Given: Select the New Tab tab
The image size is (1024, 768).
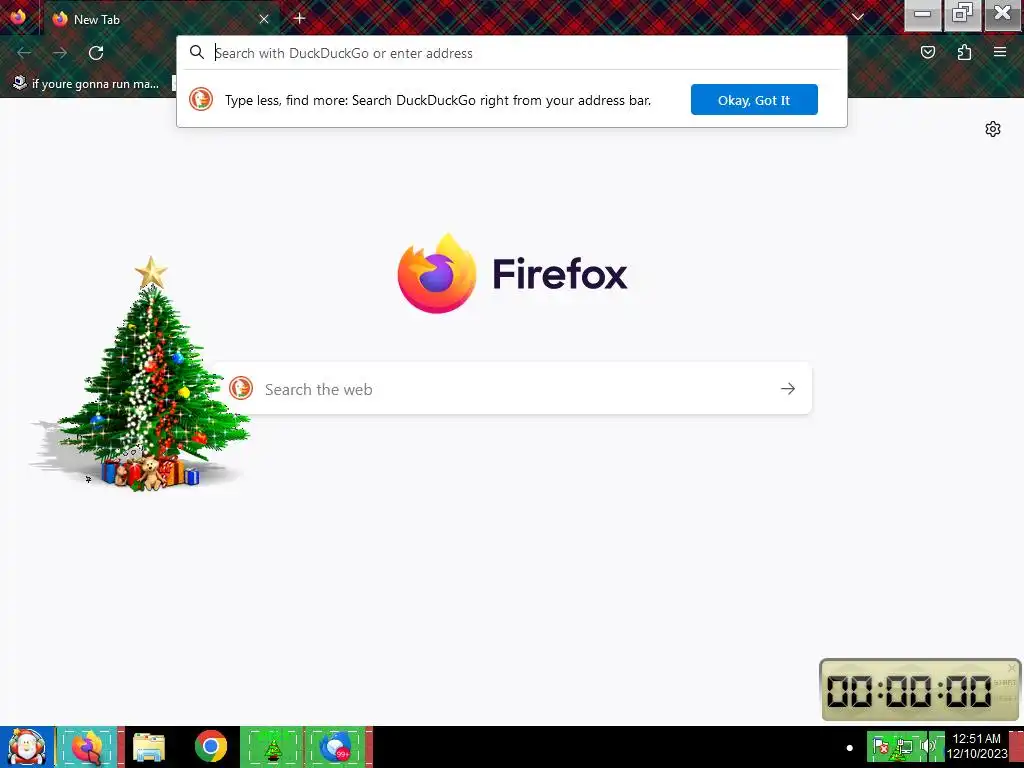Looking at the screenshot, I should (160, 19).
